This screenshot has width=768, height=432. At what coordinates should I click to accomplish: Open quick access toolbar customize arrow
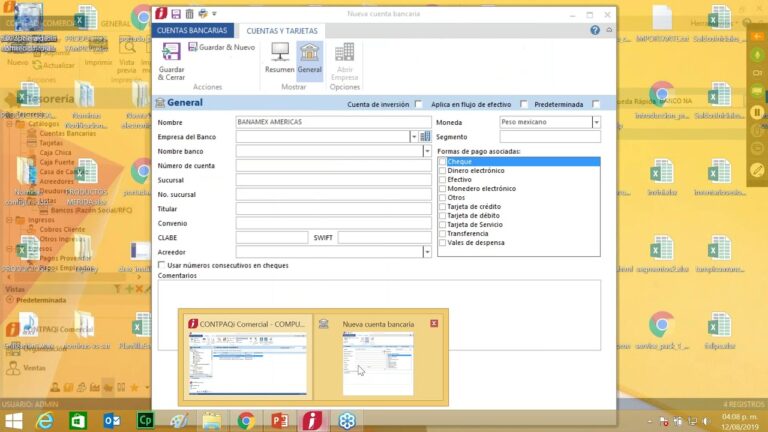[x=214, y=14]
